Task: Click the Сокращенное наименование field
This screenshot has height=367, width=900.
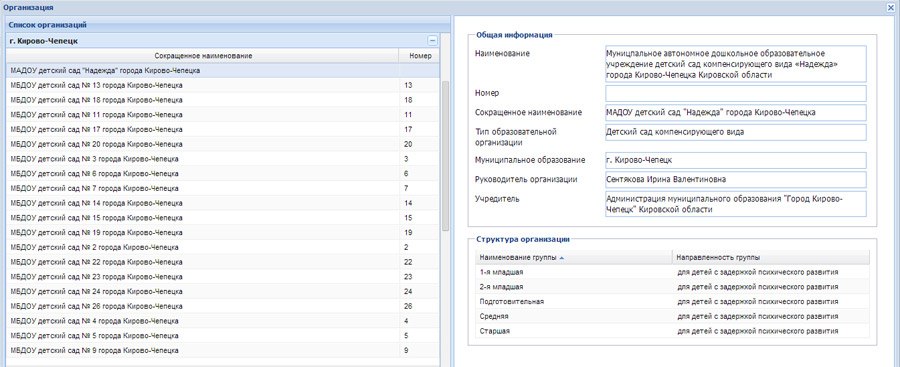Action: click(x=735, y=113)
